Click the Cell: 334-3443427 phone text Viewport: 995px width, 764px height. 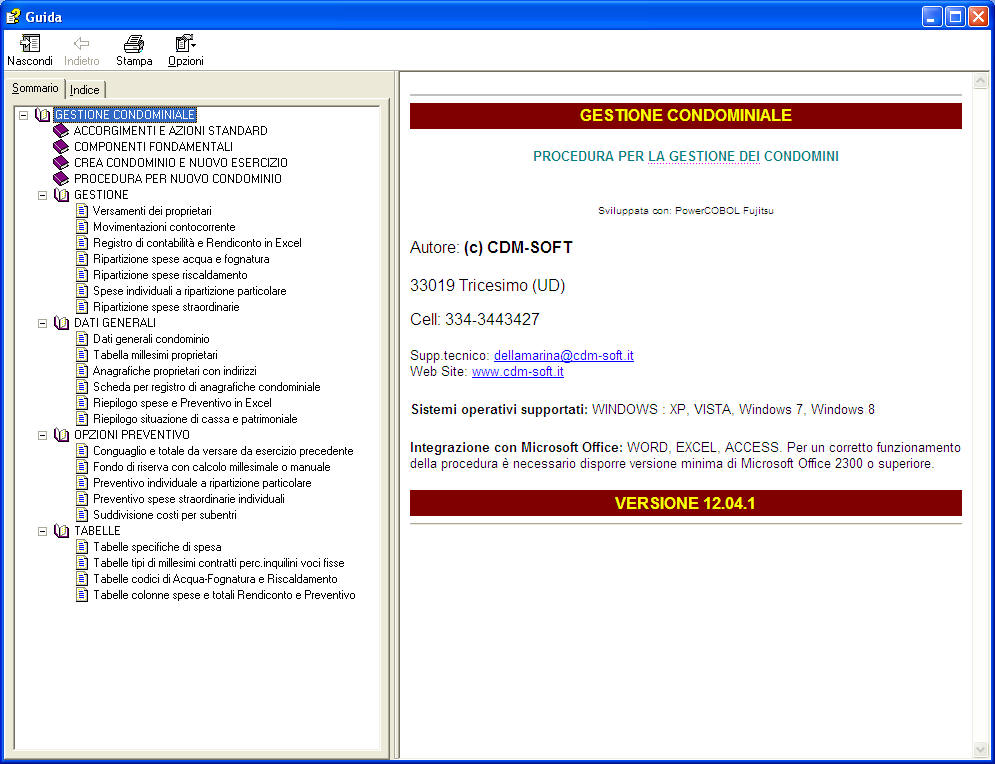click(475, 319)
